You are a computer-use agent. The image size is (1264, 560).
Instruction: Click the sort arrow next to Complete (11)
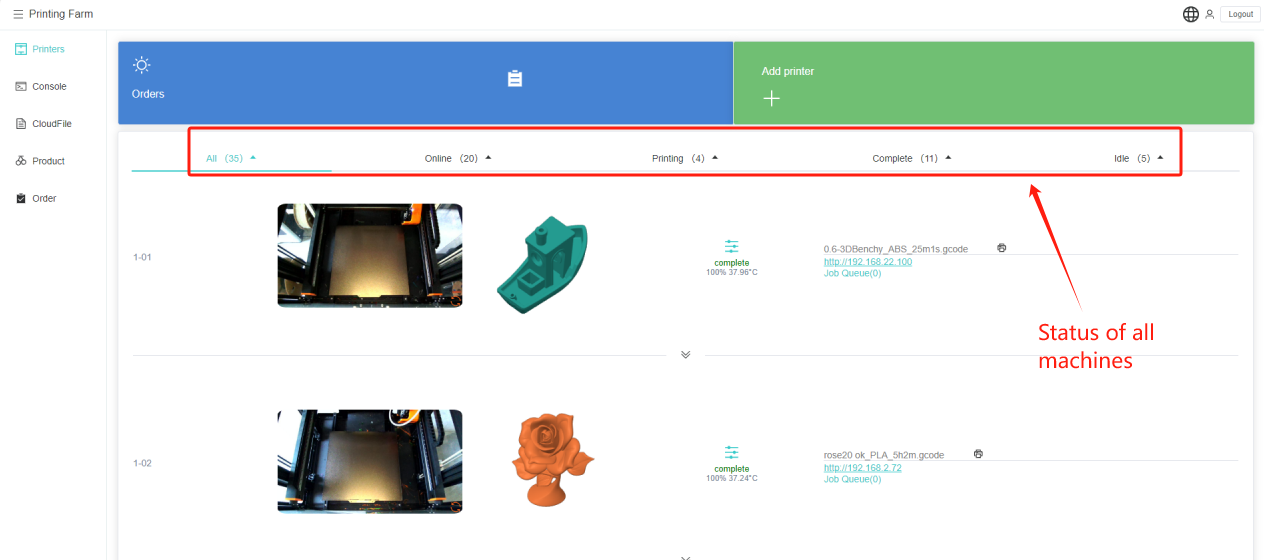click(948, 157)
